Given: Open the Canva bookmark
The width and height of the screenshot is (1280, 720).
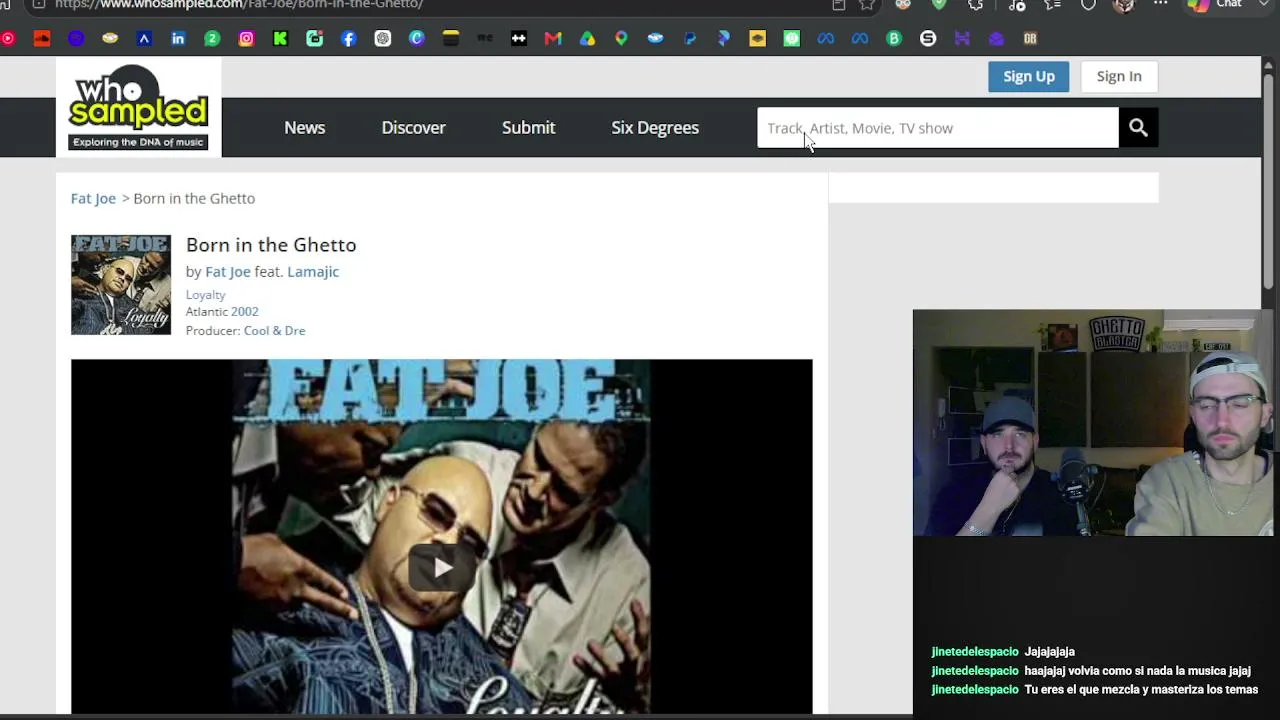Looking at the screenshot, I should [417, 38].
